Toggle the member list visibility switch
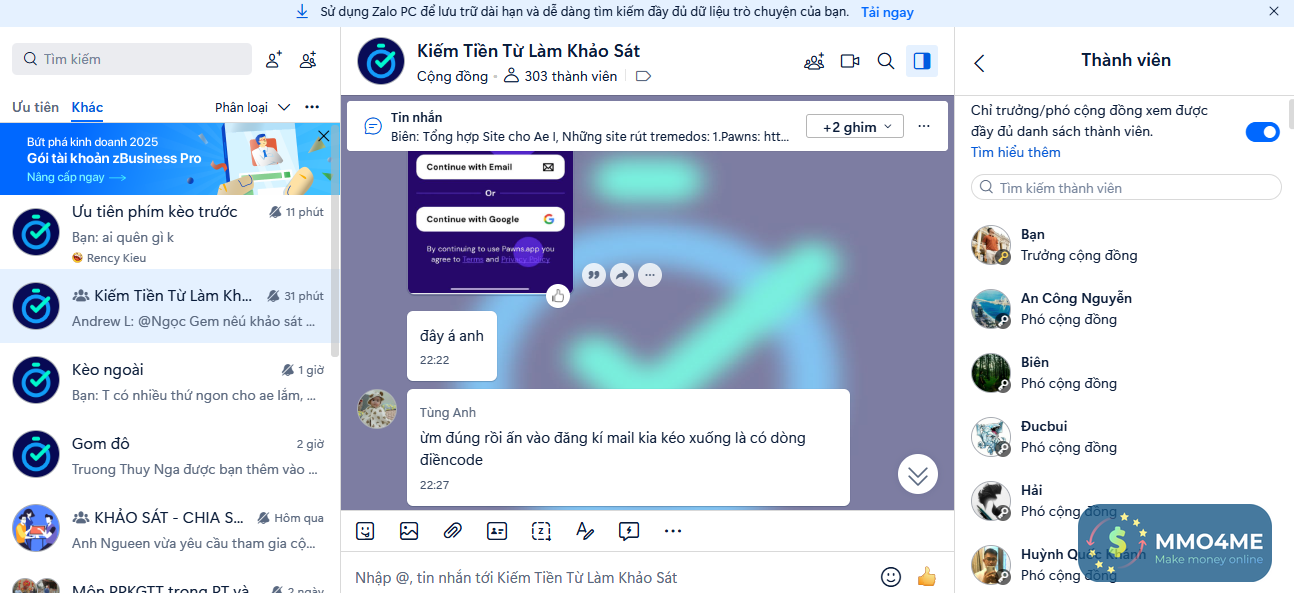Screen dimensions: 1294x593 (1262, 132)
